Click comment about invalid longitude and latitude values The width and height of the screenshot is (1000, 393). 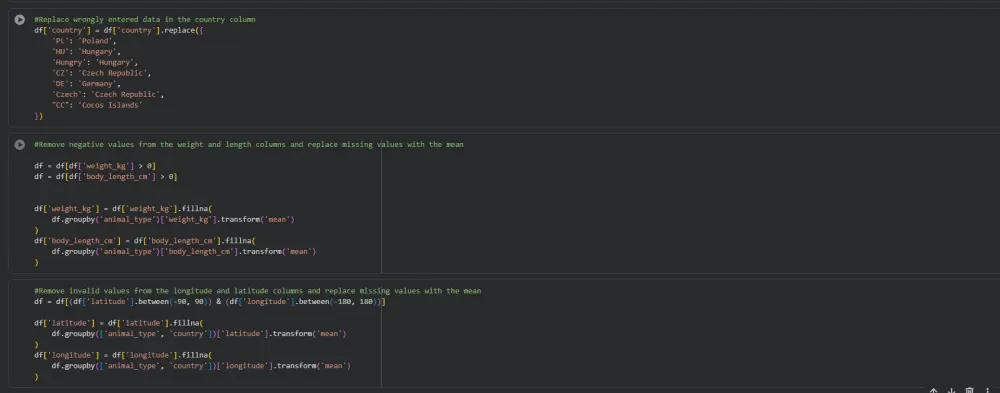[258, 291]
